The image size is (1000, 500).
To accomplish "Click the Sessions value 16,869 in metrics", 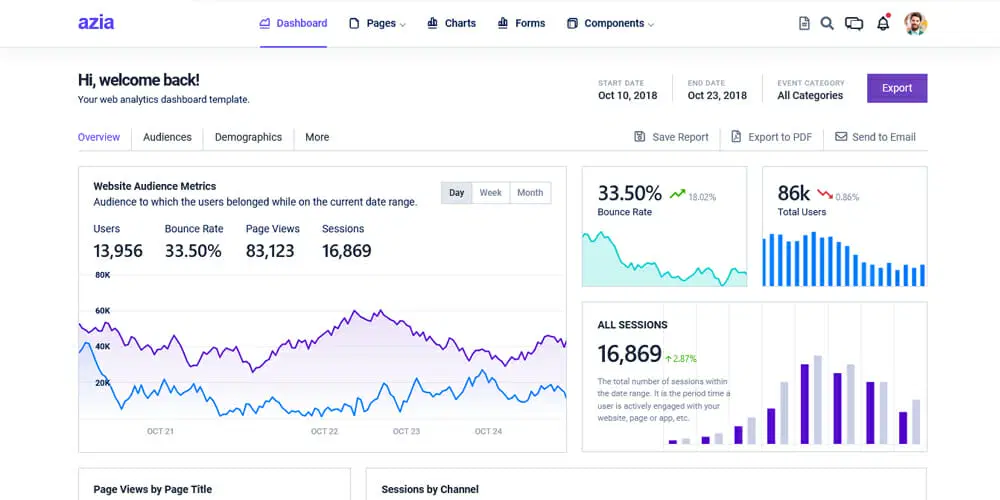I will pos(346,251).
